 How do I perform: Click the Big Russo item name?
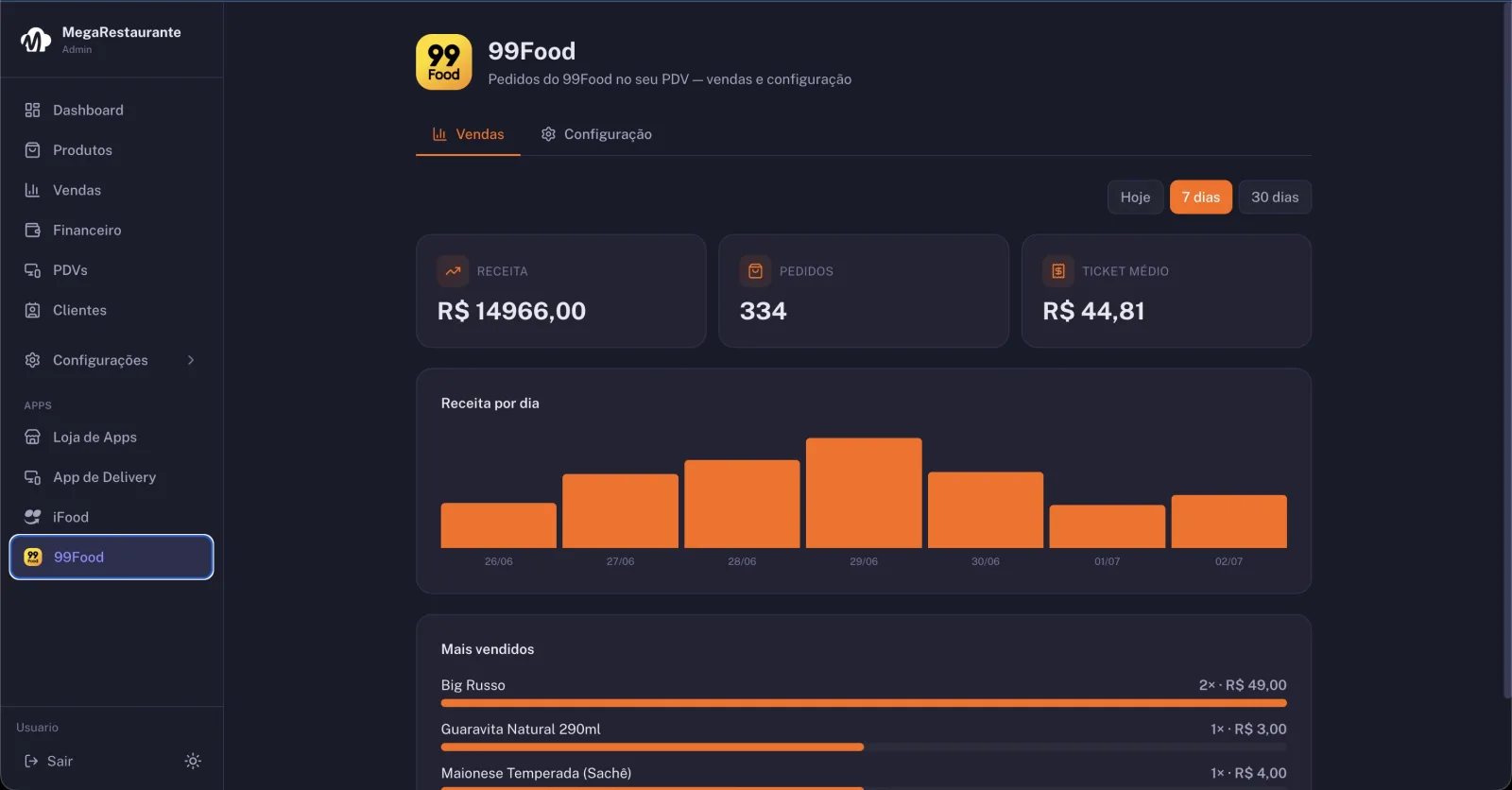click(473, 685)
